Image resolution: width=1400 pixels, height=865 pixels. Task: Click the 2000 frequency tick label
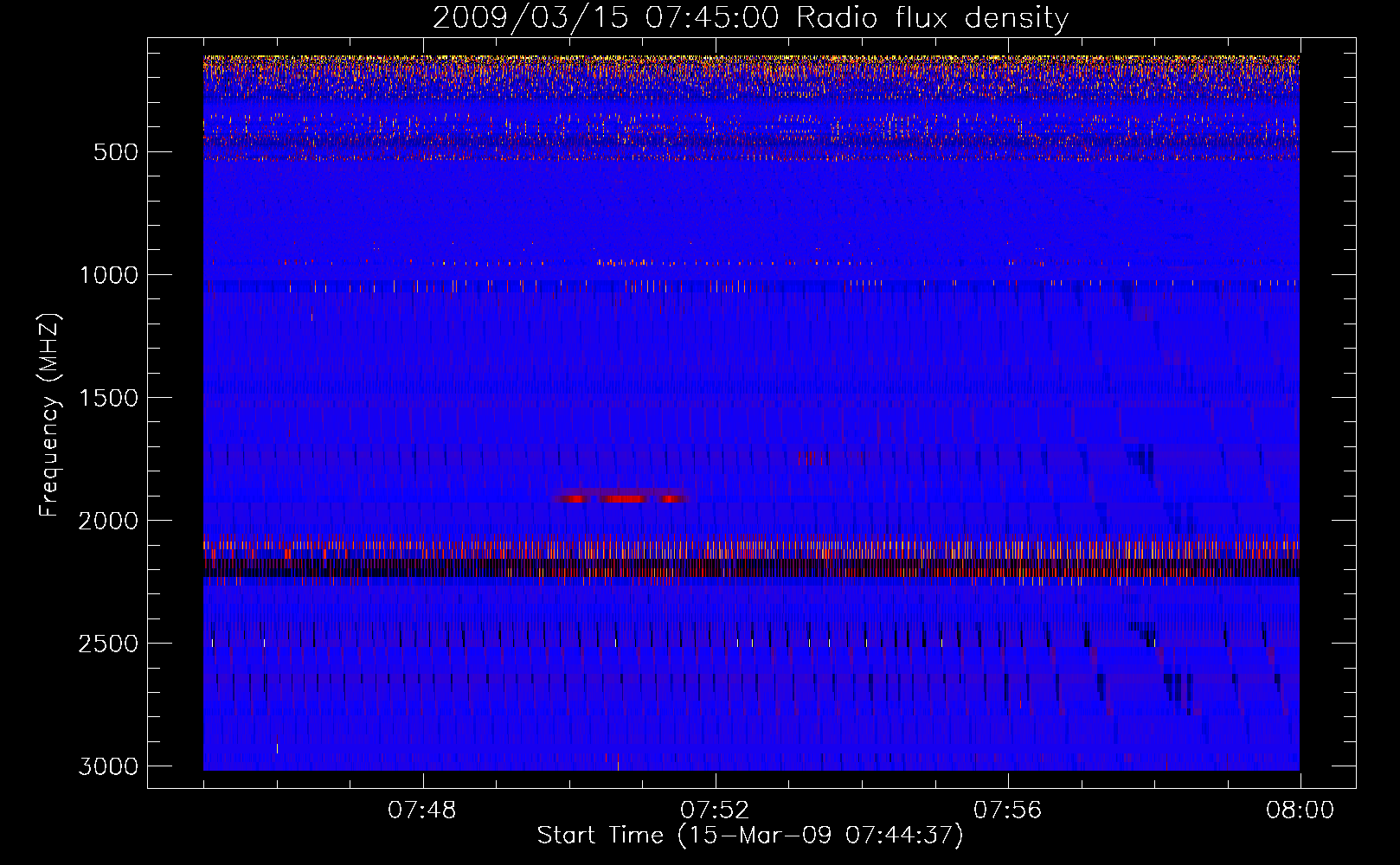[x=108, y=521]
